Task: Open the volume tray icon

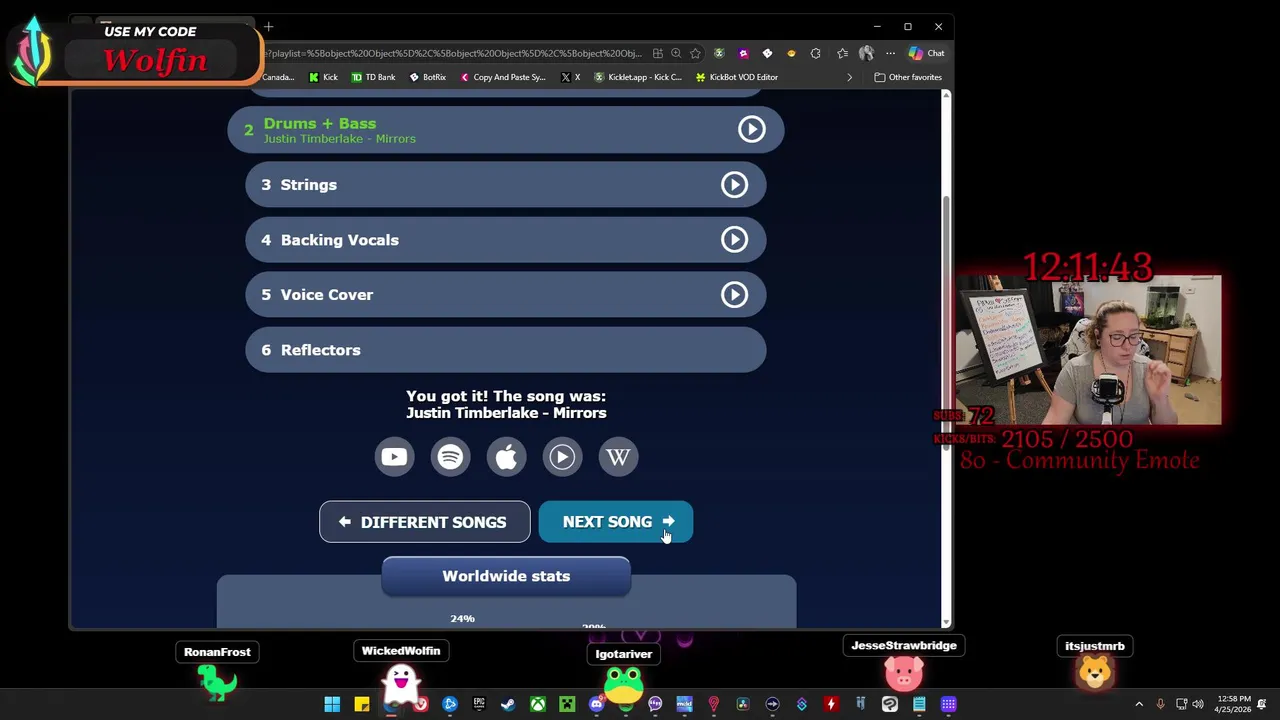Action: coord(1198,704)
